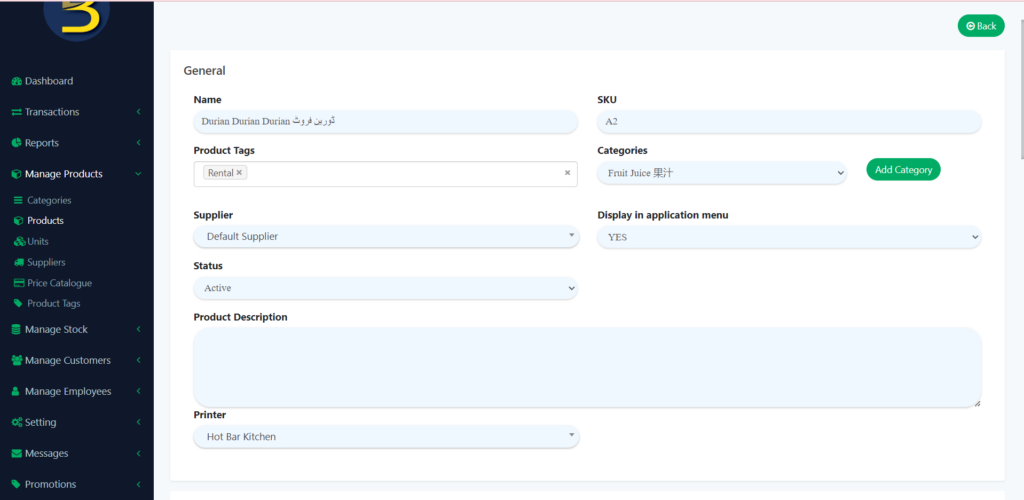Image resolution: width=1024 pixels, height=500 pixels.
Task: Click the Add Category button
Action: [903, 170]
